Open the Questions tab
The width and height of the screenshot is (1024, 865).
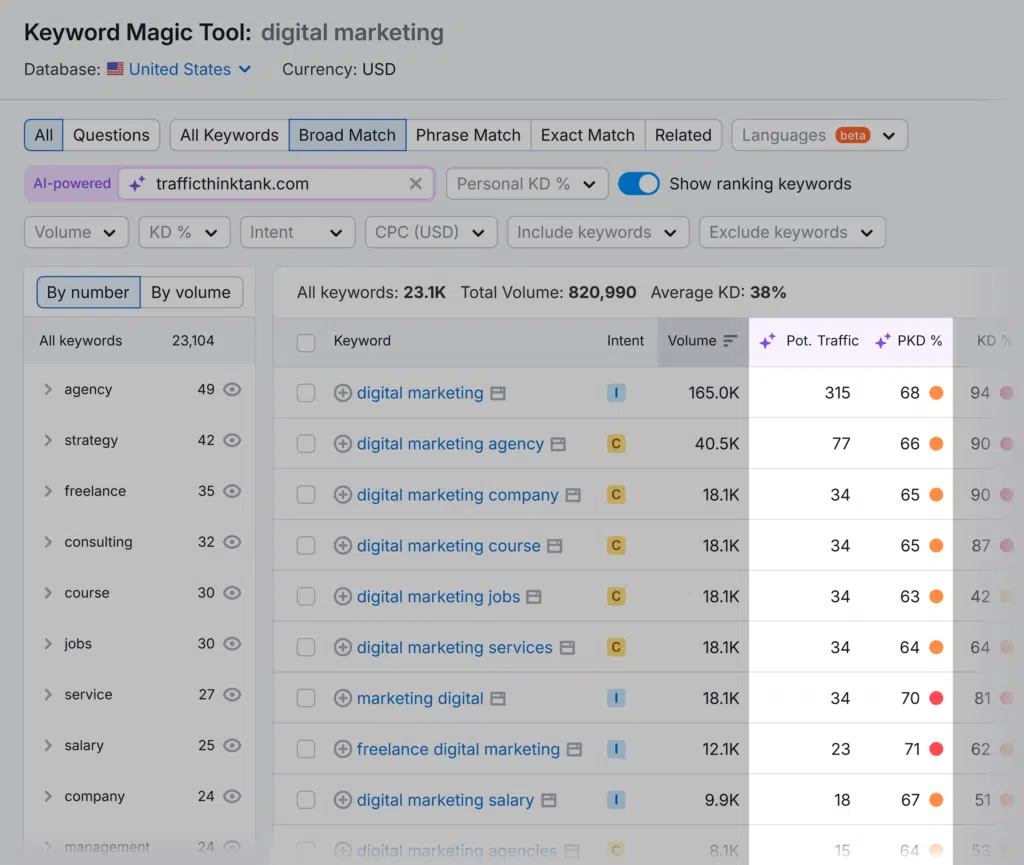point(111,134)
